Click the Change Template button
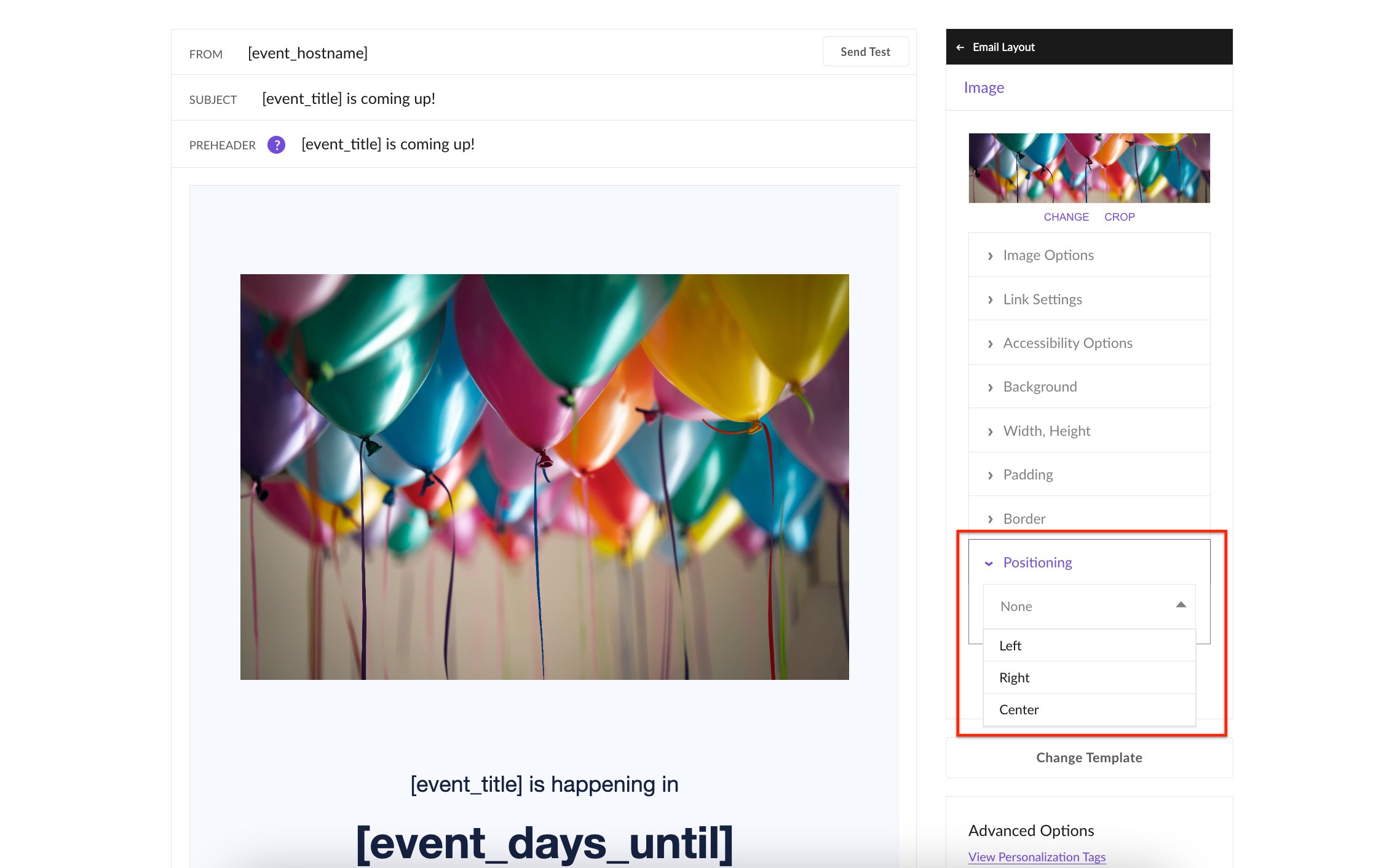Screen dimensions: 1381x868 coord(1089,757)
